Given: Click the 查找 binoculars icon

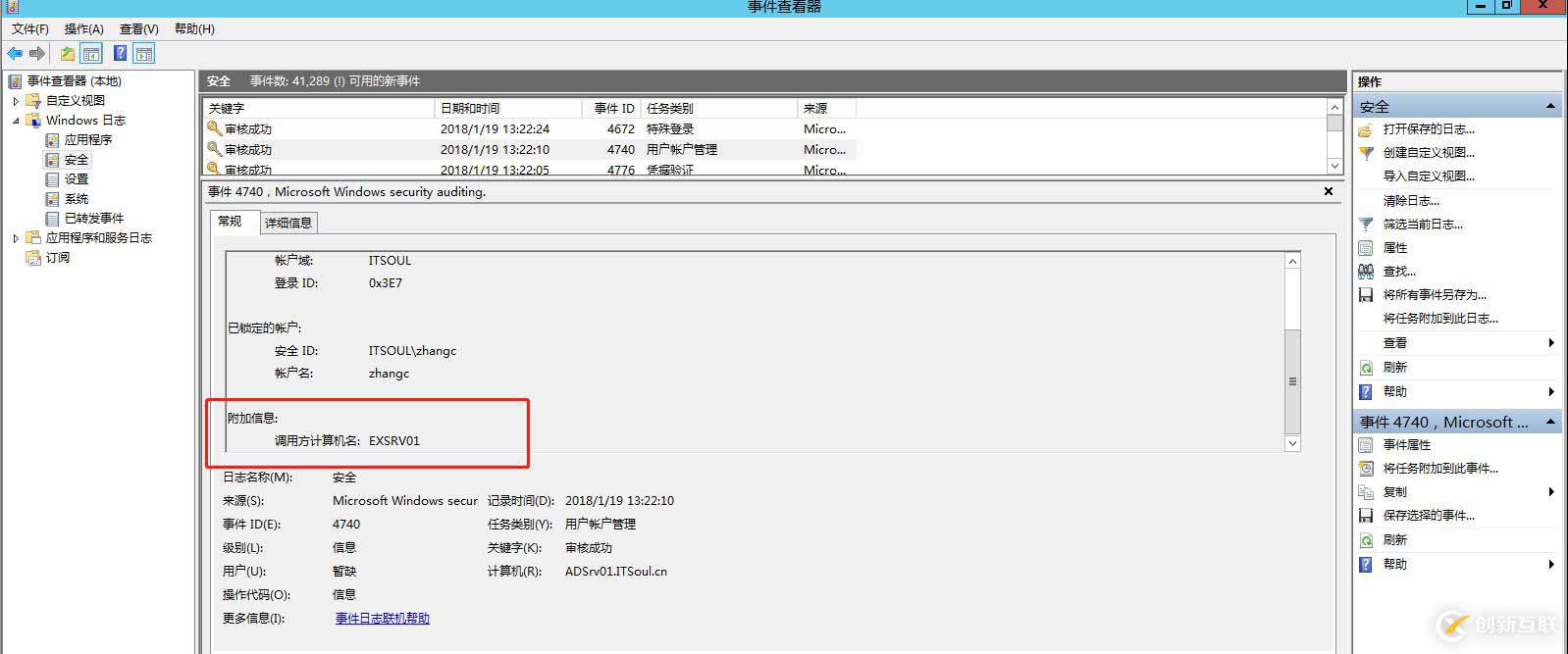Looking at the screenshot, I should (x=1366, y=272).
